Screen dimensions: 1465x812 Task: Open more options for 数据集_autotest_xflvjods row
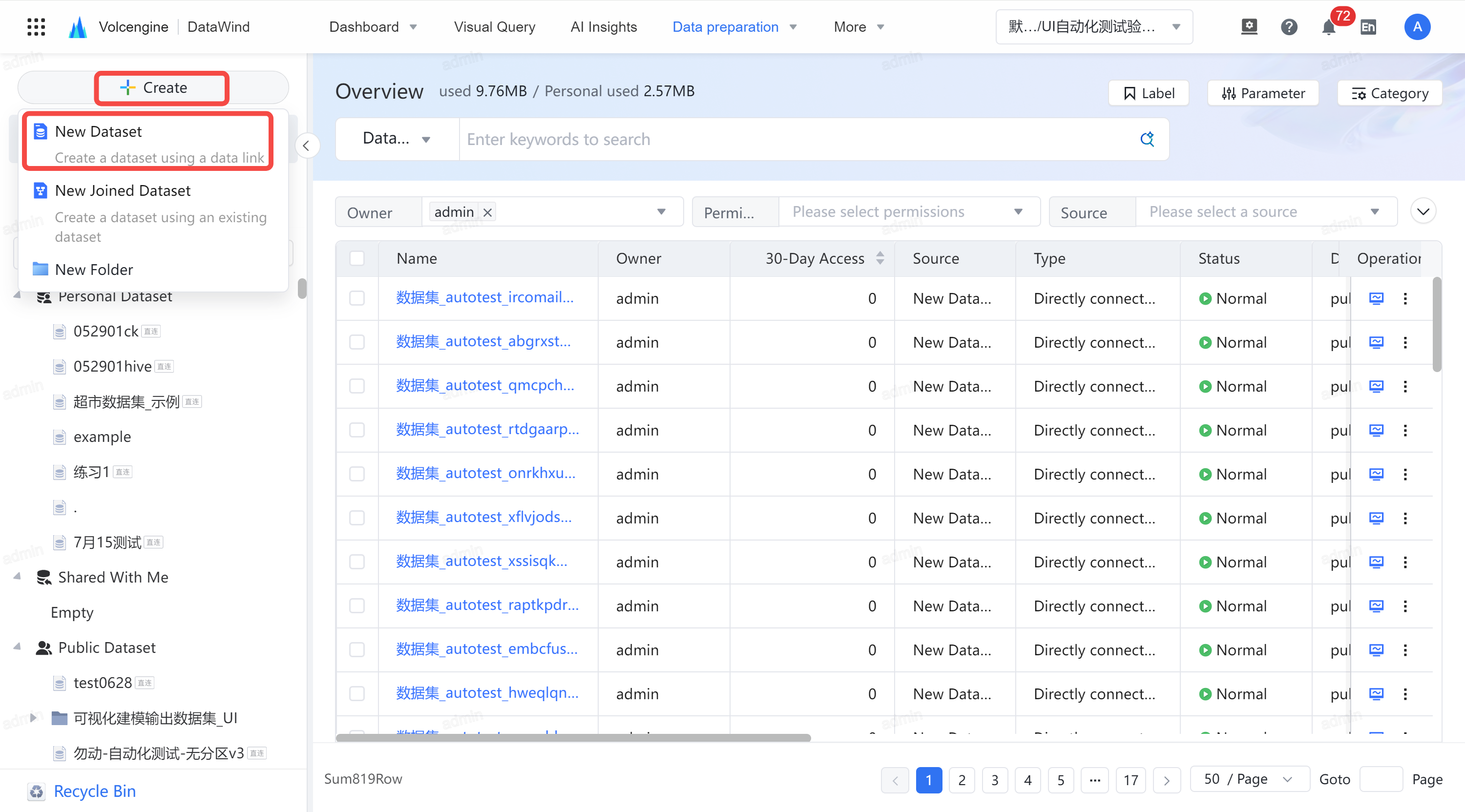click(x=1405, y=518)
